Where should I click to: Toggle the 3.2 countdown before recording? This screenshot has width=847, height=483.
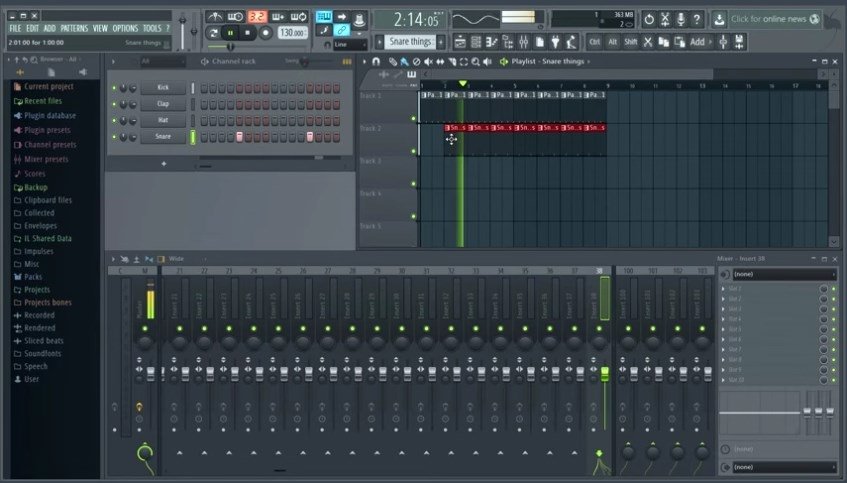257,17
